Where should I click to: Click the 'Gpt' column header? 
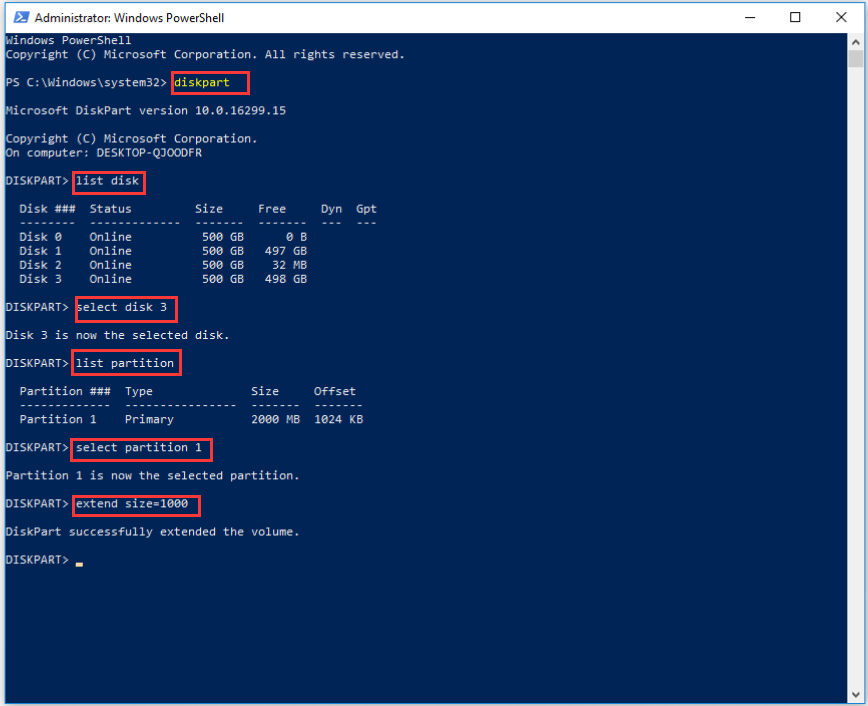pyautogui.click(x=366, y=209)
